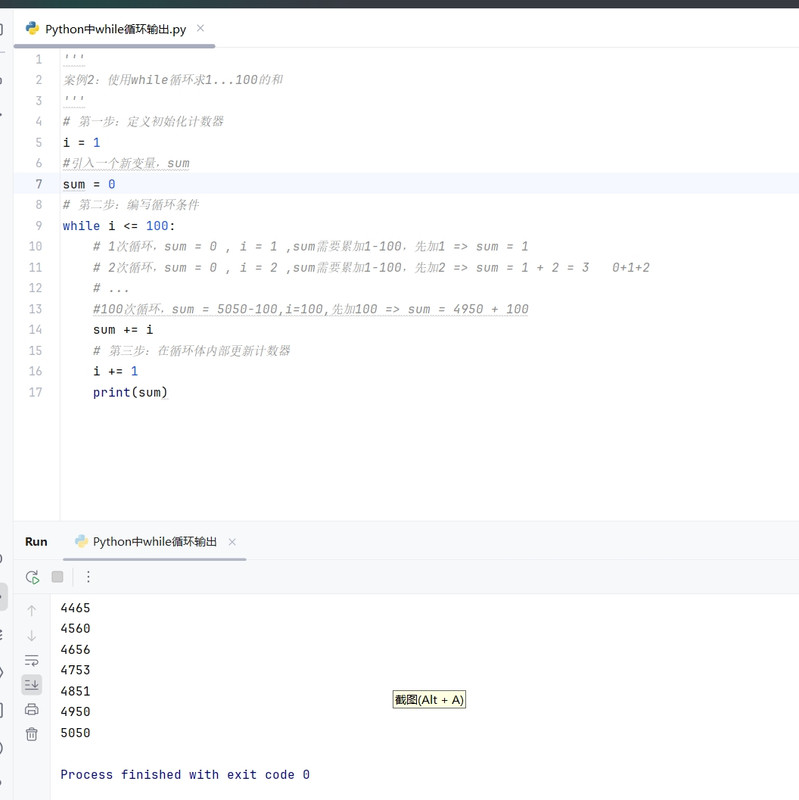Viewport: 799px width, 800px height.
Task: Click the trash Clear All icon
Action: (x=32, y=734)
